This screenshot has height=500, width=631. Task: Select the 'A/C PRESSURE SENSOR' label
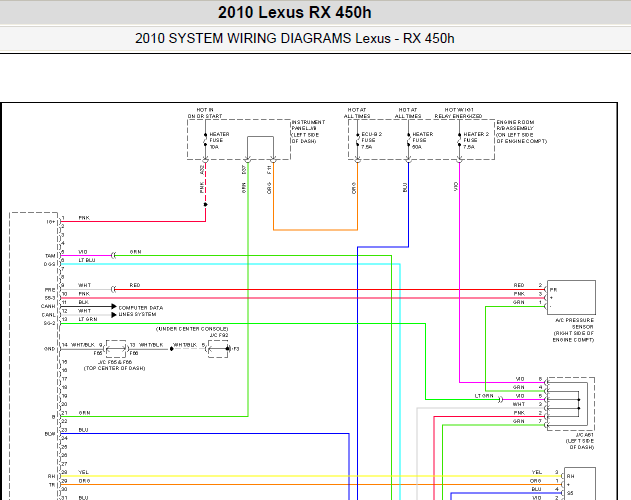click(573, 330)
